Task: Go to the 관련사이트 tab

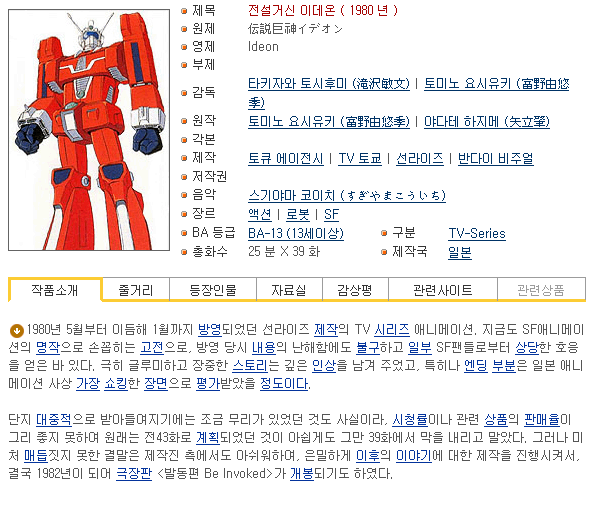Action: click(x=443, y=290)
